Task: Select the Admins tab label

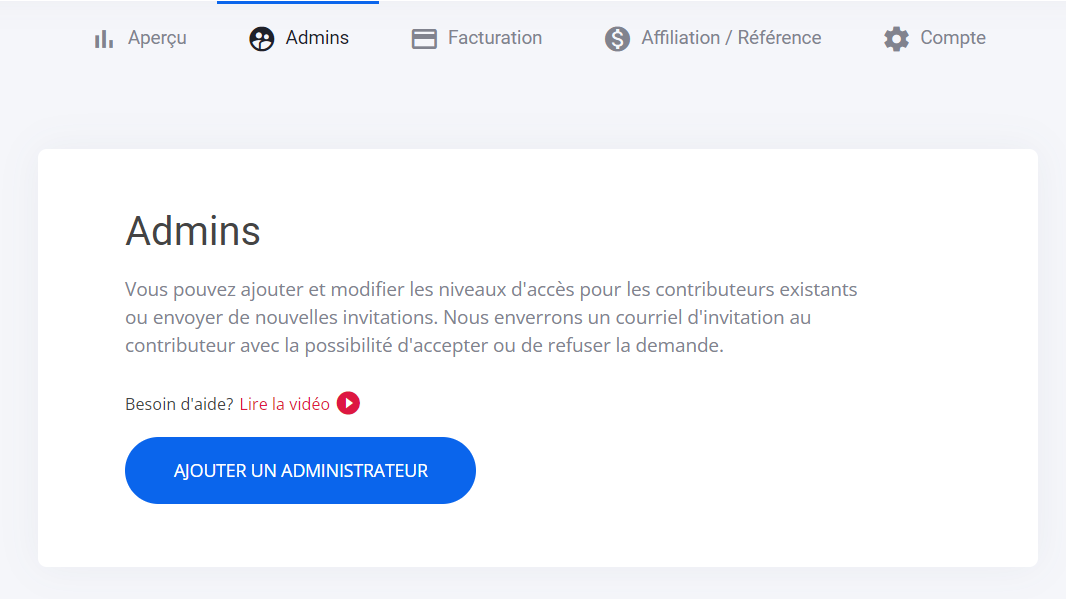Action: (x=317, y=38)
